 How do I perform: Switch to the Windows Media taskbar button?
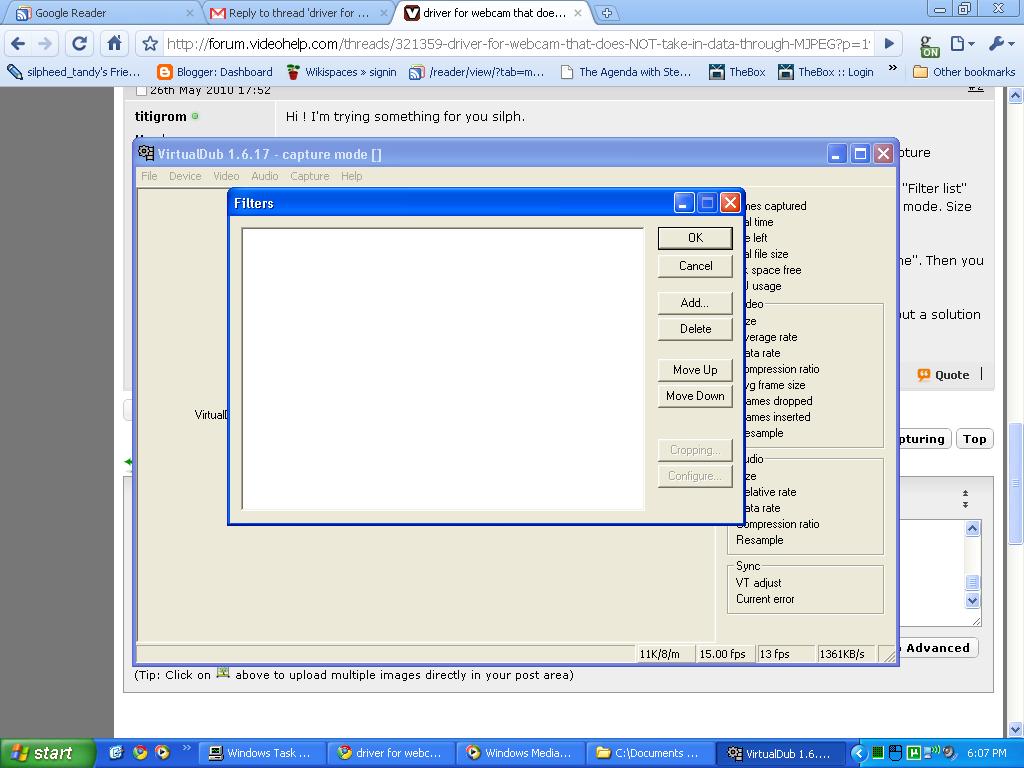520,753
